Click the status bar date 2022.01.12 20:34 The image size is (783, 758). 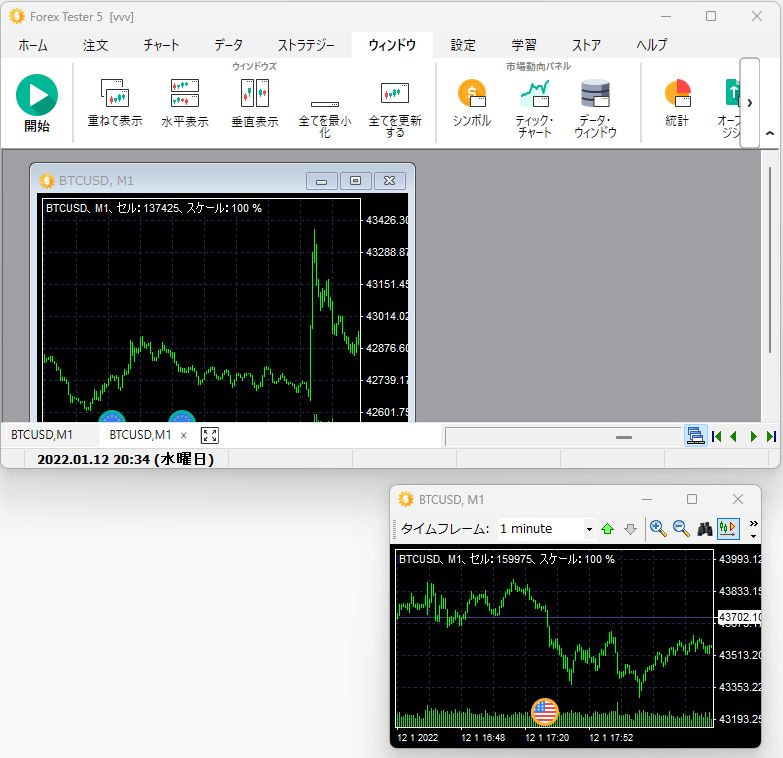pos(126,459)
